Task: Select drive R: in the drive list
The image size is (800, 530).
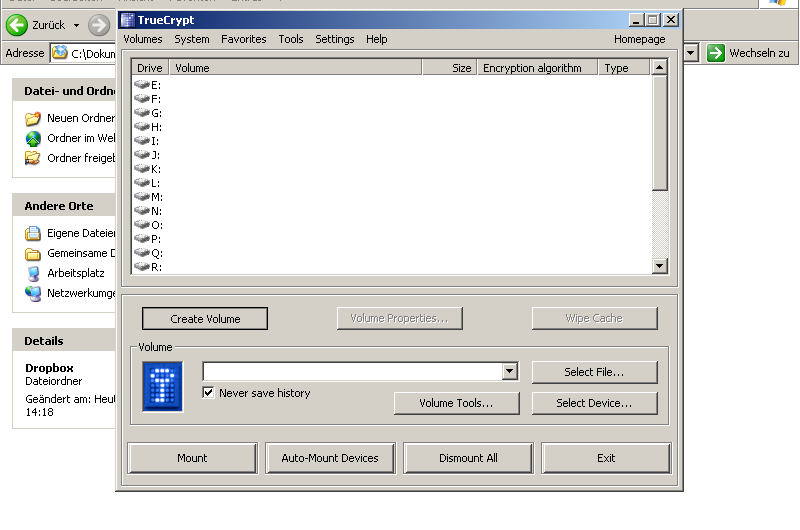Action: click(x=148, y=267)
